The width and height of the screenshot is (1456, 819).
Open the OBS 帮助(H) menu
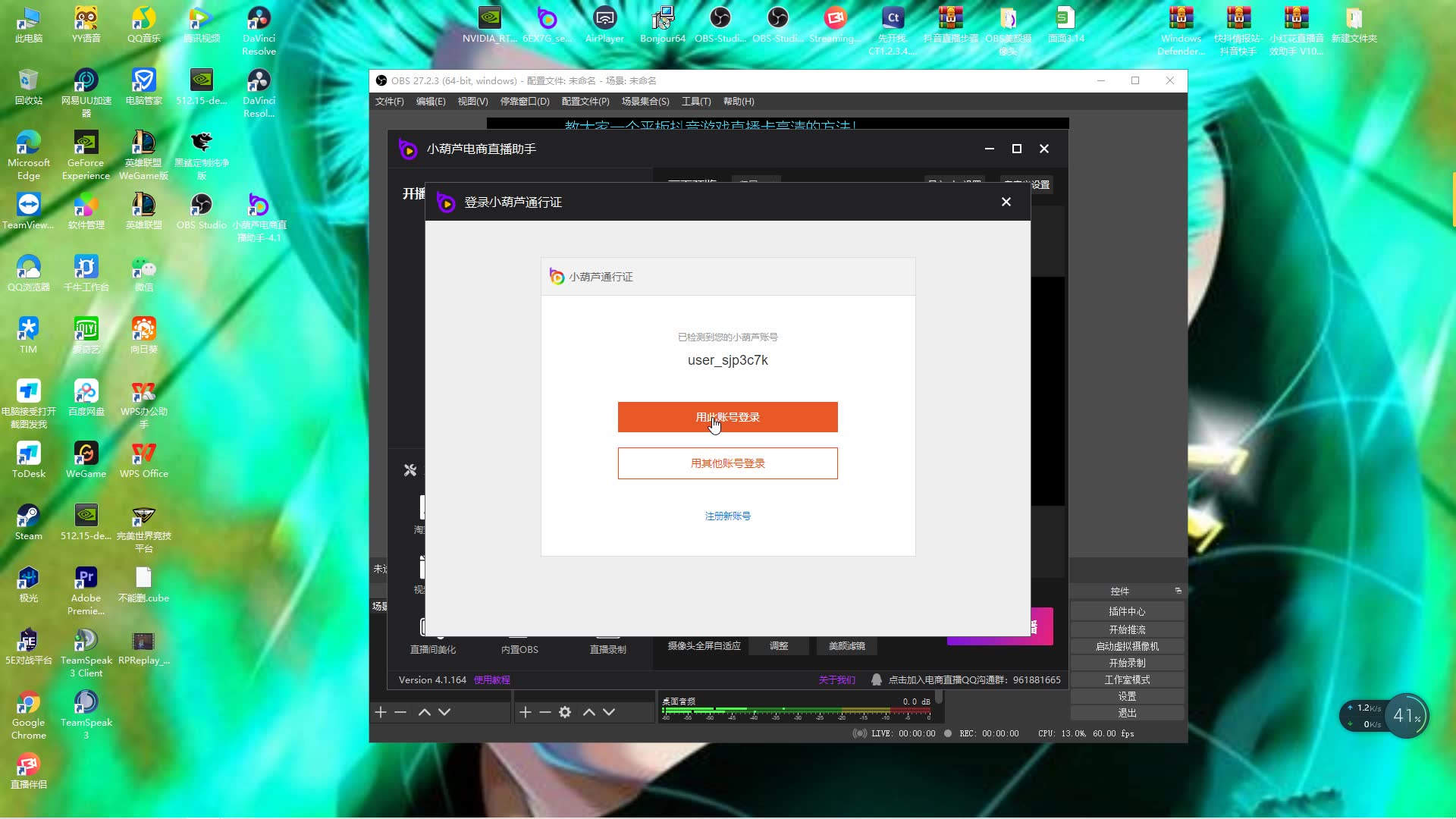pyautogui.click(x=739, y=101)
